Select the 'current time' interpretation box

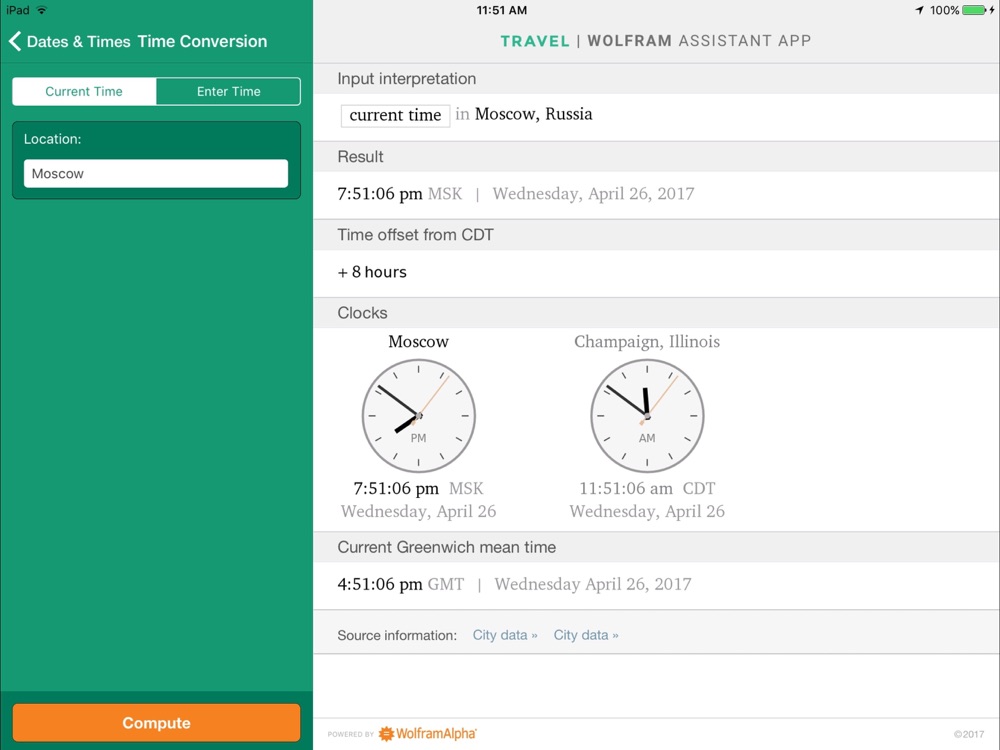[x=395, y=115]
